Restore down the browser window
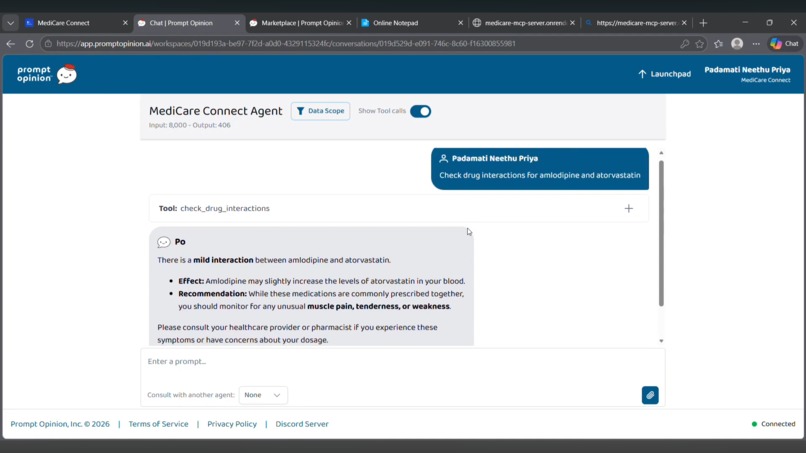 point(769,23)
